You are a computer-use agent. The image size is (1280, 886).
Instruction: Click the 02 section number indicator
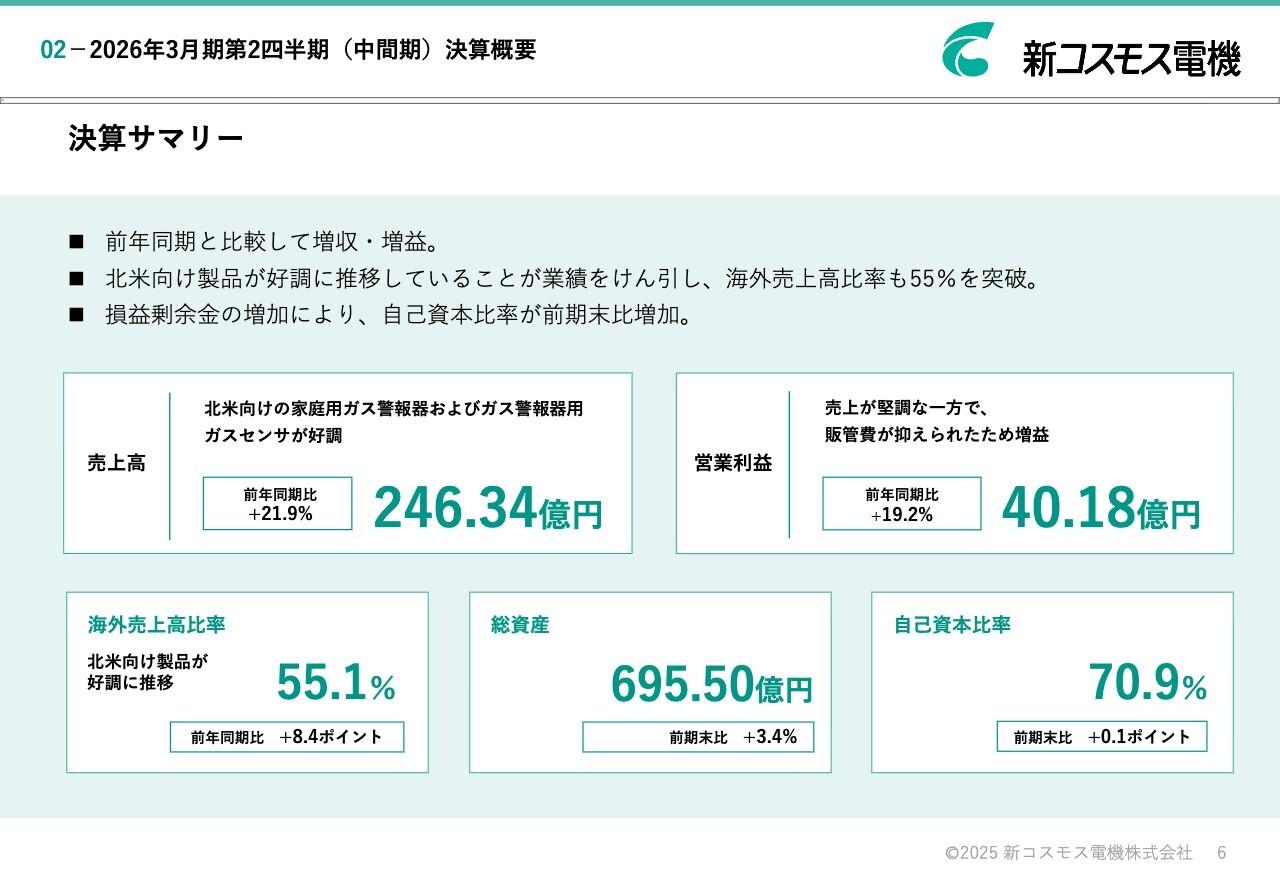point(51,47)
